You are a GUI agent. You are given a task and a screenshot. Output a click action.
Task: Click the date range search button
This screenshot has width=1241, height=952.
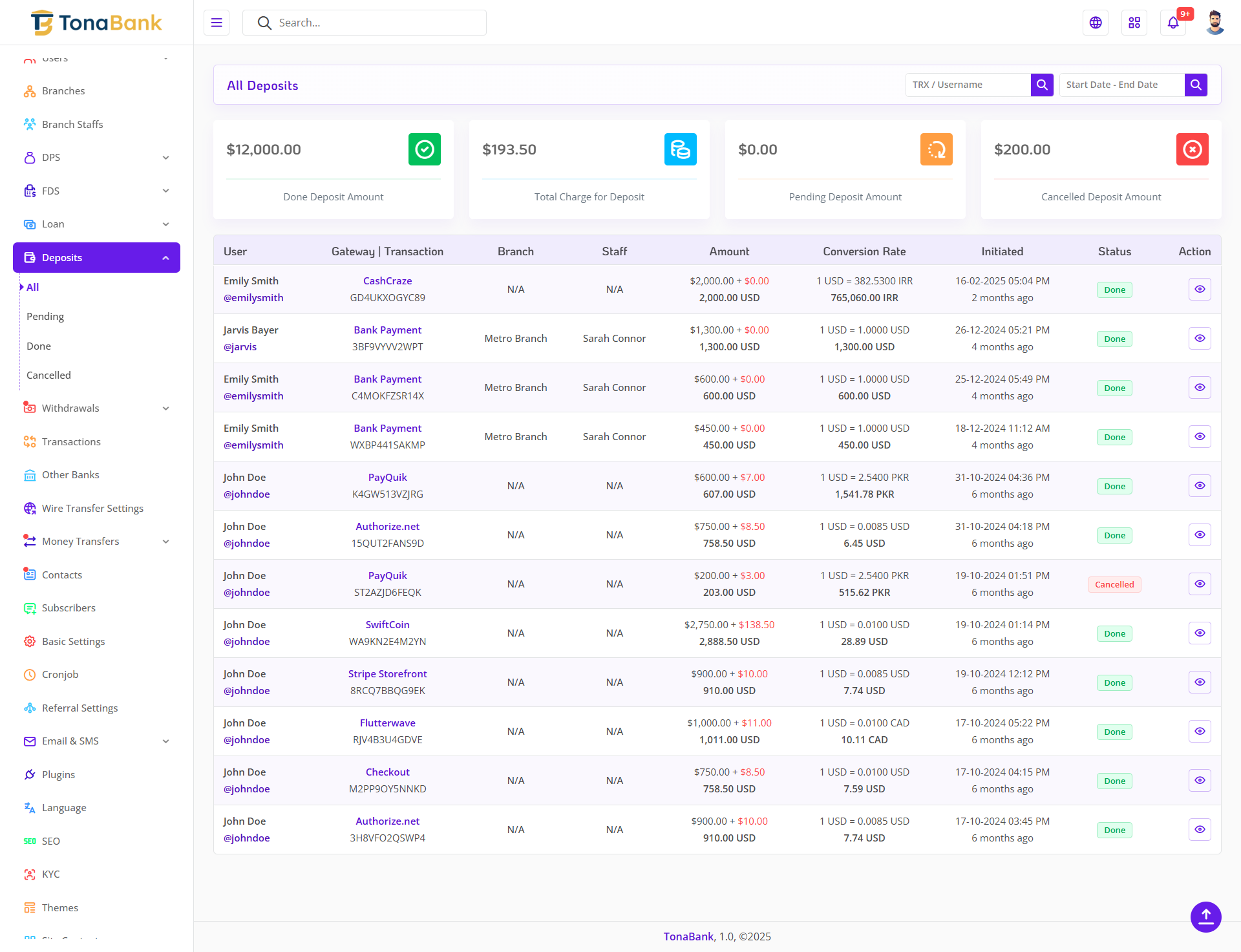point(1195,85)
